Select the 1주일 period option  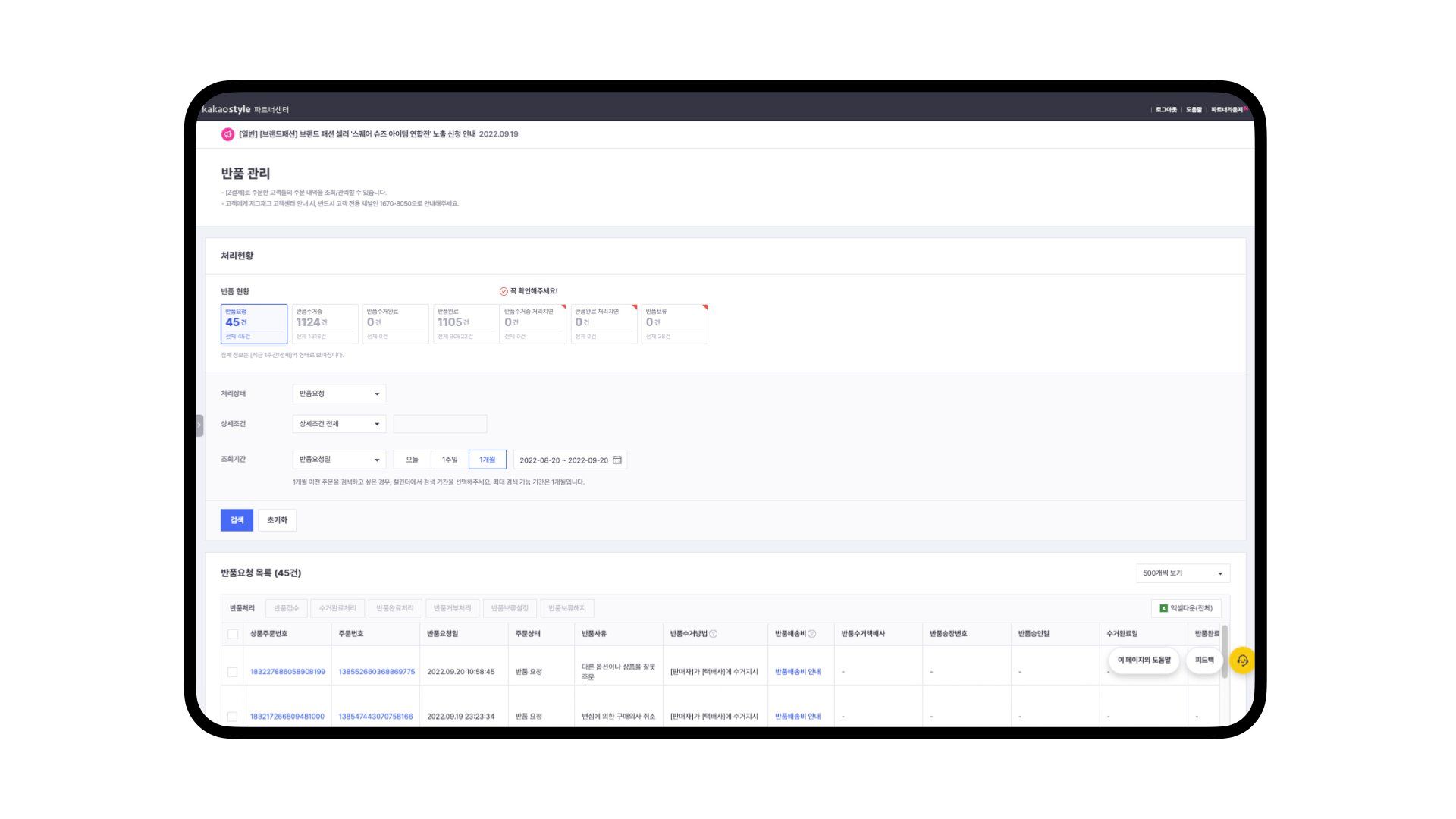[x=450, y=460]
